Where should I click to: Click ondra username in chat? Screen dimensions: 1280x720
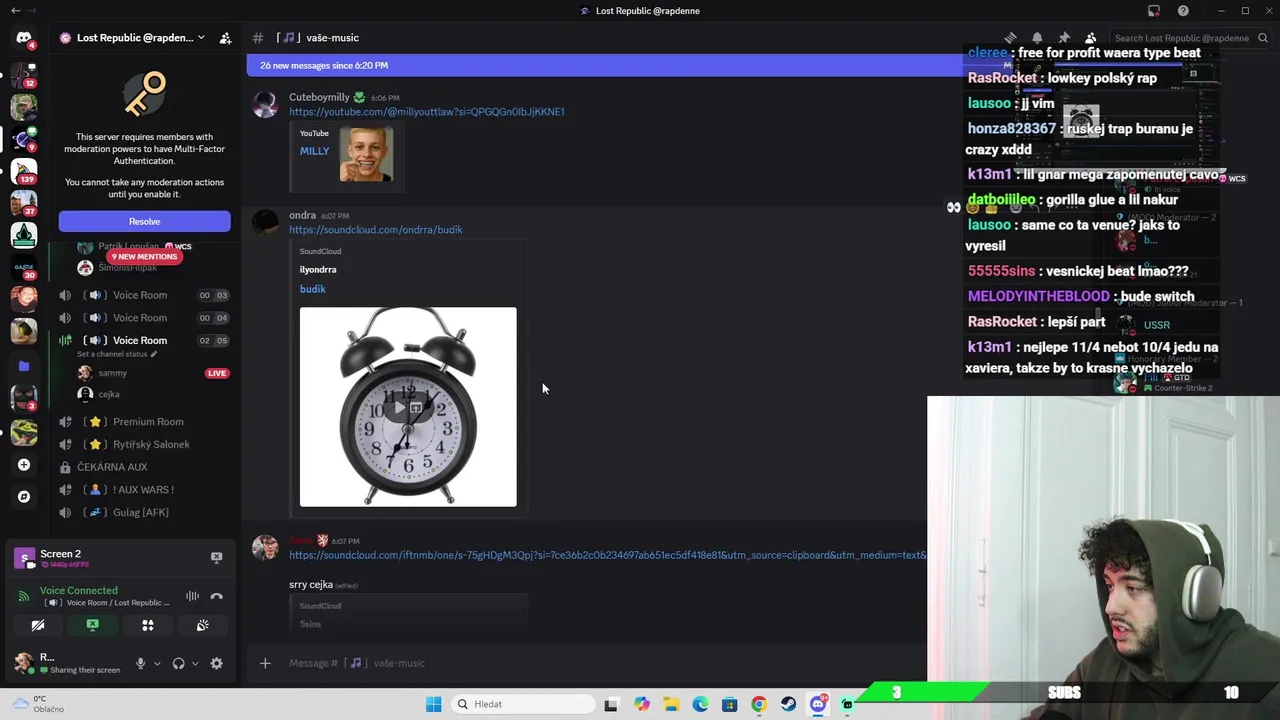[302, 216]
